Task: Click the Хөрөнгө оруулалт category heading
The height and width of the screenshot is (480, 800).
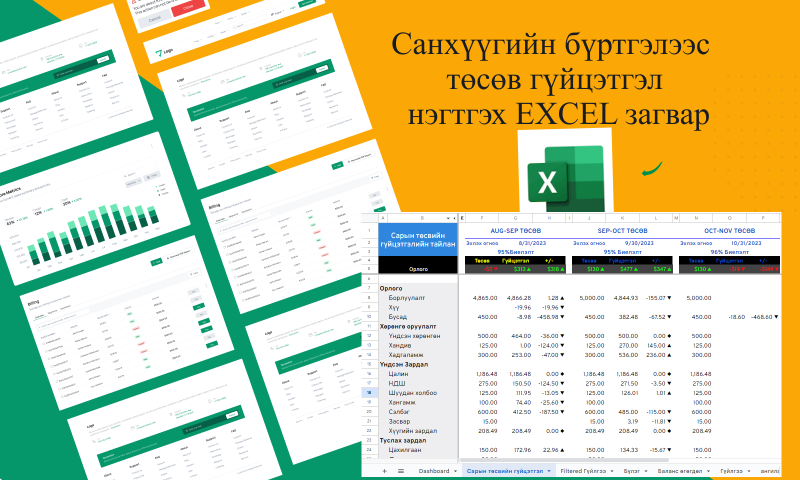Action: [408, 326]
